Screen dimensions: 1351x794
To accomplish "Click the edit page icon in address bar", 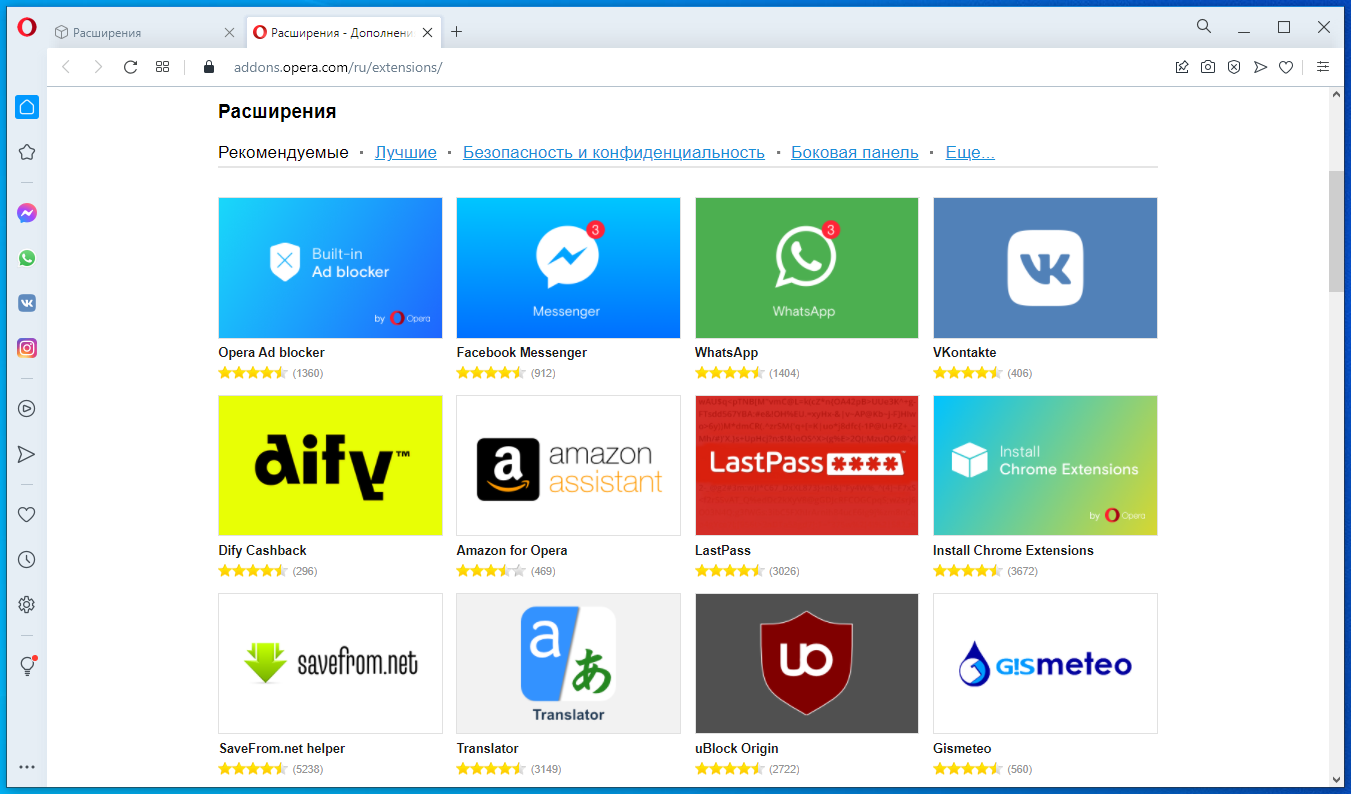I will pyautogui.click(x=1182, y=67).
